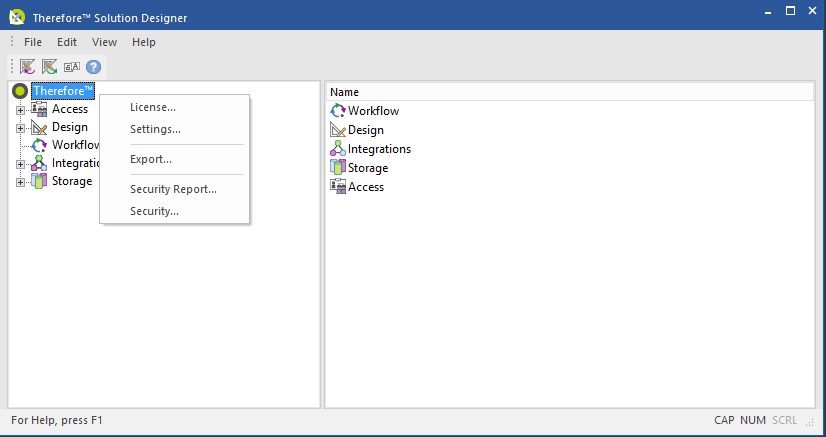Open the Help menu
Image resolution: width=826 pixels, height=437 pixels.
[x=144, y=42]
